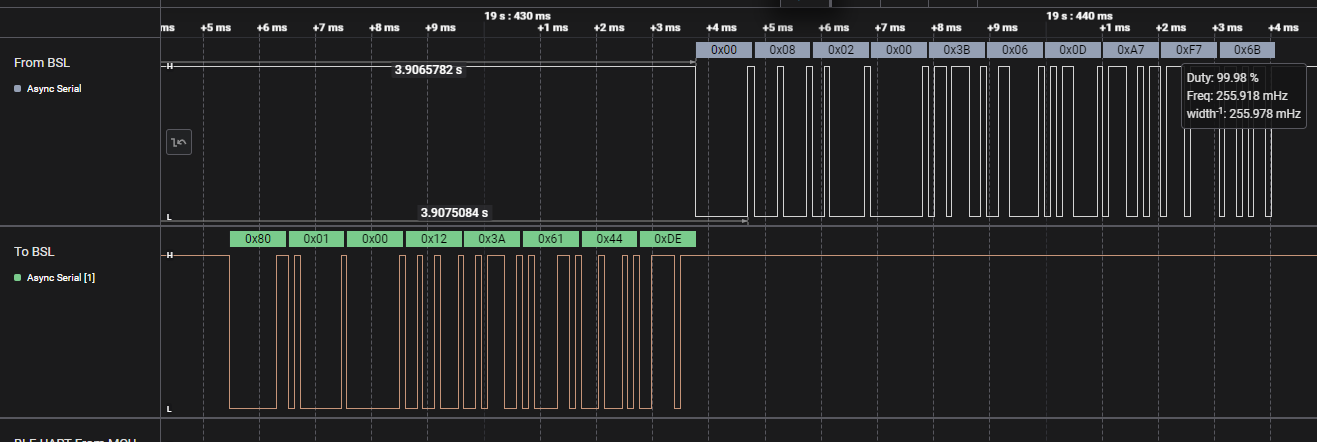Select decoded byte 0xDE on To BSL
Screen dimensions: 1317x442
(x=667, y=239)
